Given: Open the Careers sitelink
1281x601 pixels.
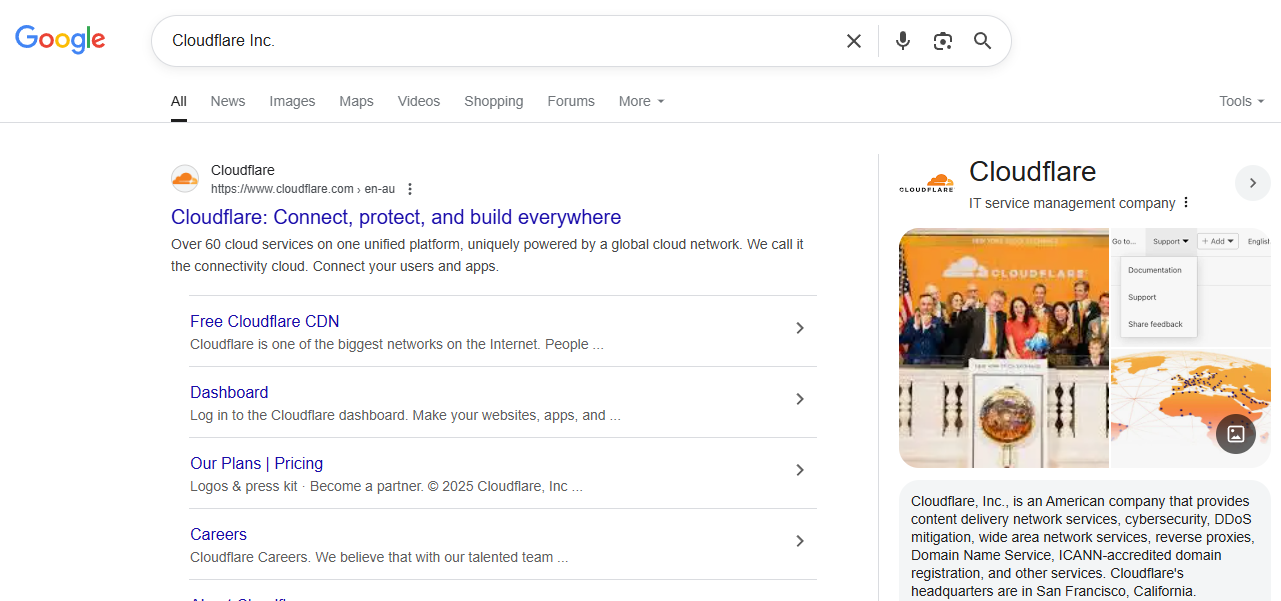Looking at the screenshot, I should click(218, 534).
